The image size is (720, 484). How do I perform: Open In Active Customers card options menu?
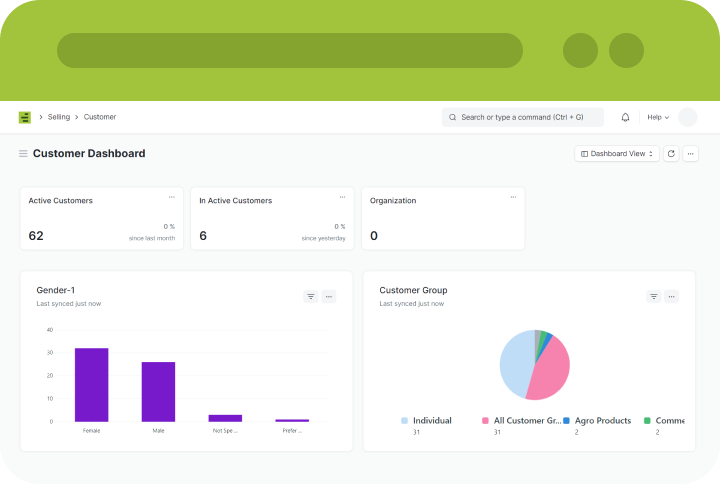pos(342,197)
